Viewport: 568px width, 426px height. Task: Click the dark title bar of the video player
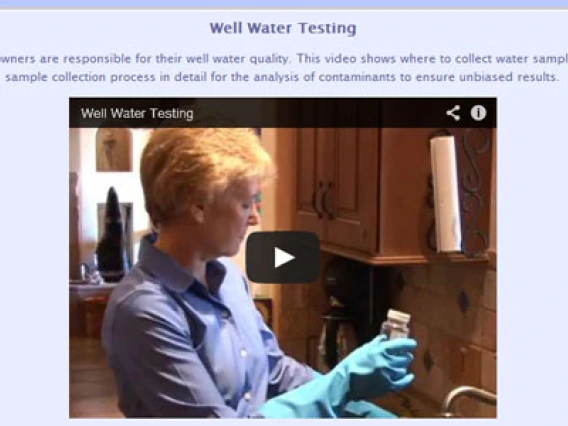[x=283, y=113]
